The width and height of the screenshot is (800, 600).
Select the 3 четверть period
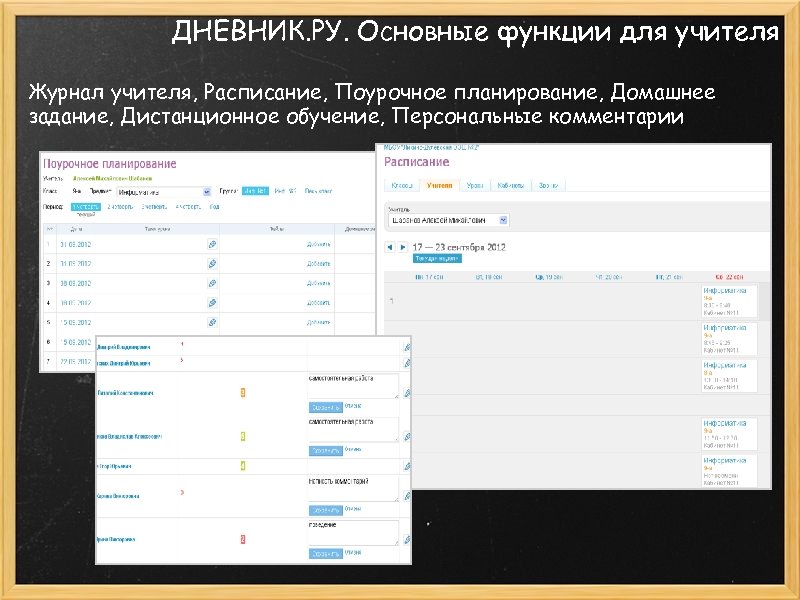coord(154,207)
